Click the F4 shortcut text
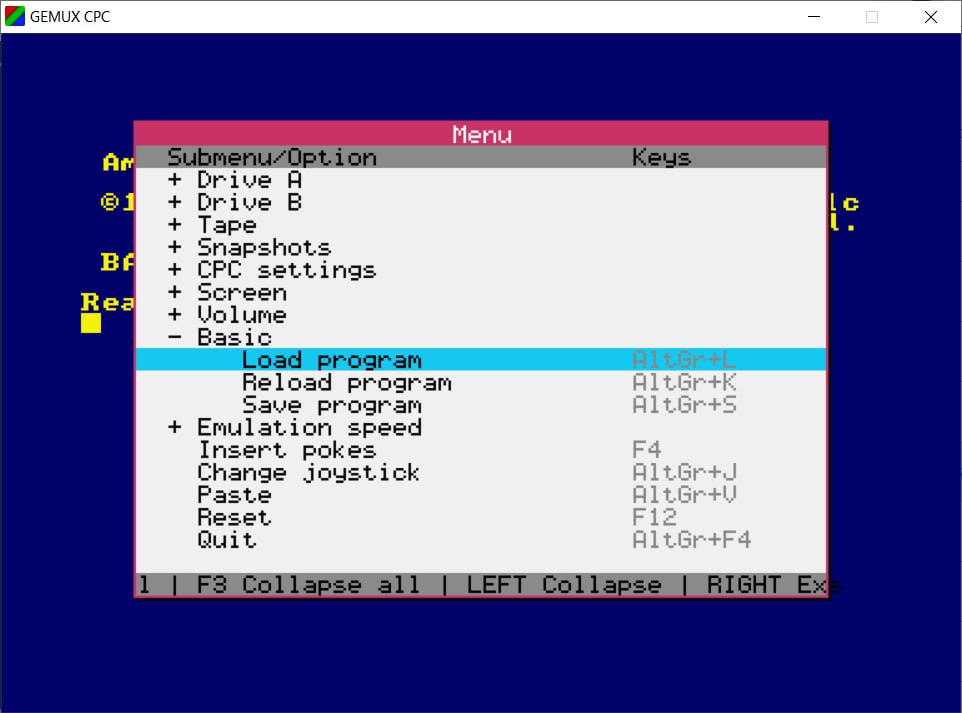The height and width of the screenshot is (713, 962). point(647,450)
